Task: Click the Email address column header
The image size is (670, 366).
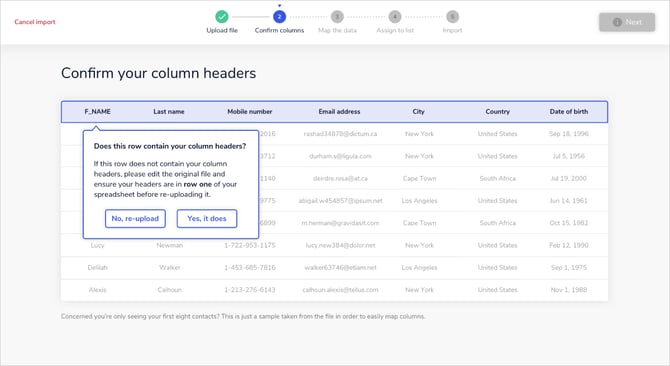Action: (x=339, y=111)
